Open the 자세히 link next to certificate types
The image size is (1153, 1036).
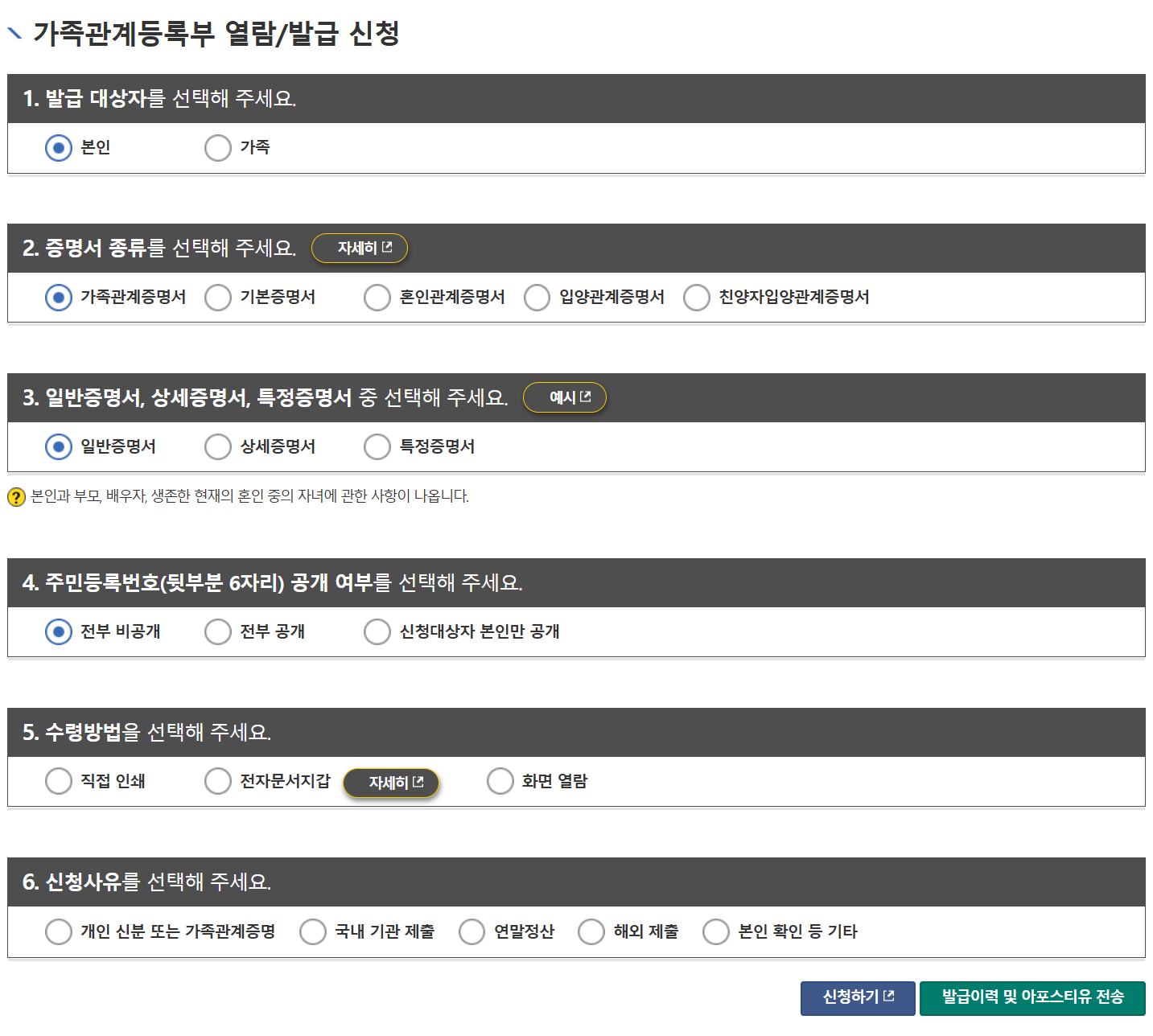[359, 248]
